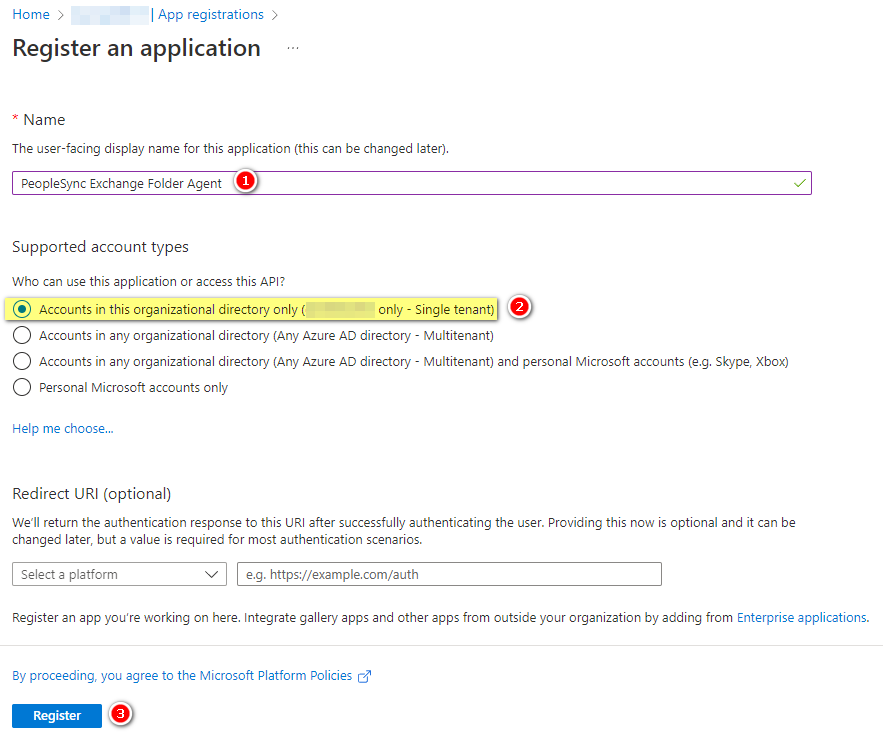The height and width of the screenshot is (734, 883).
Task: Open the Help me choose link
Action: pyautogui.click(x=63, y=429)
